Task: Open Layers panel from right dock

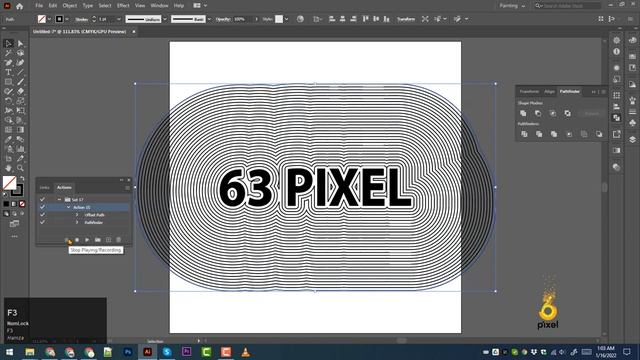Action: 632,140
